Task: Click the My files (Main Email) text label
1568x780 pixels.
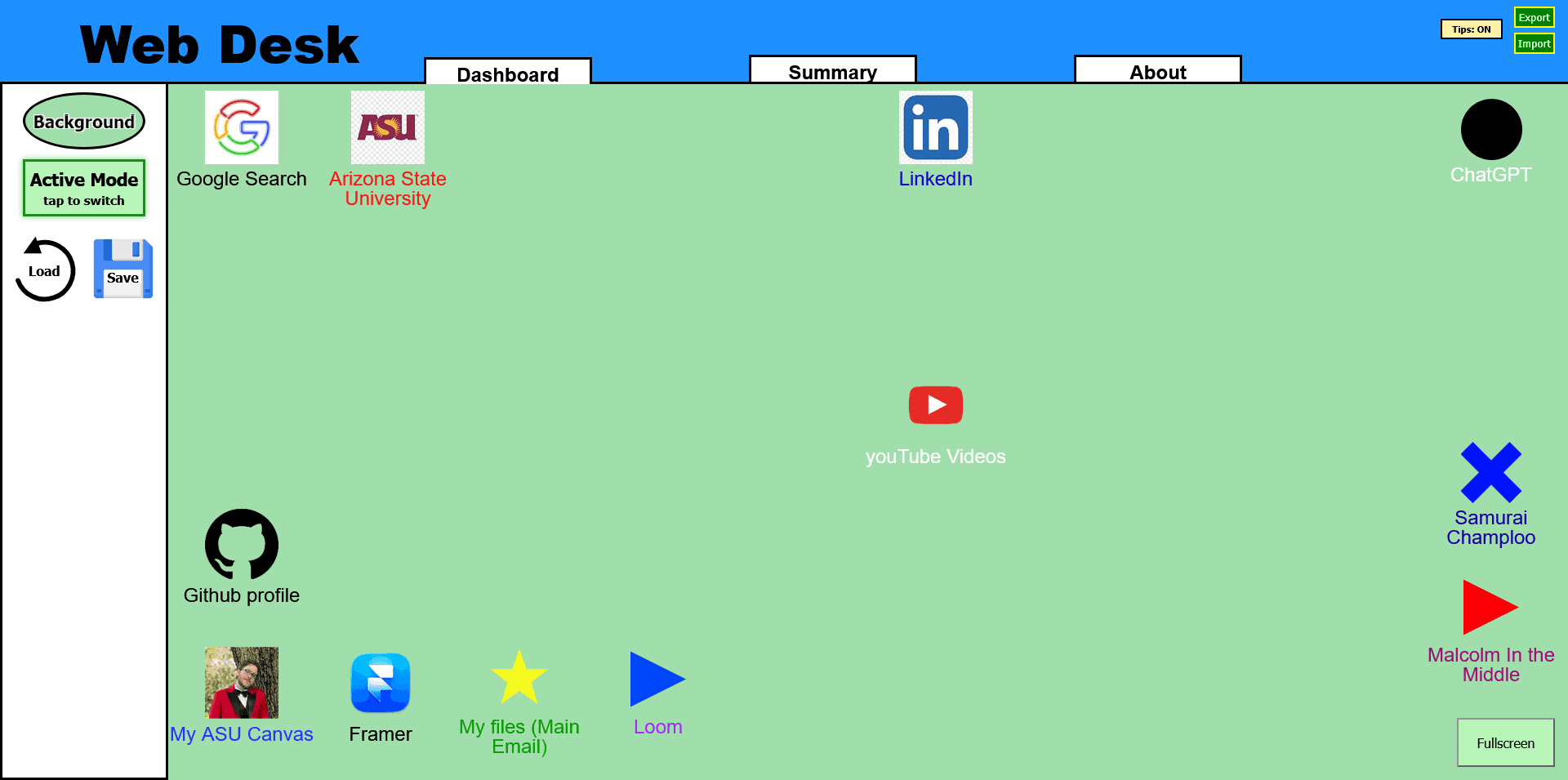Action: click(519, 737)
